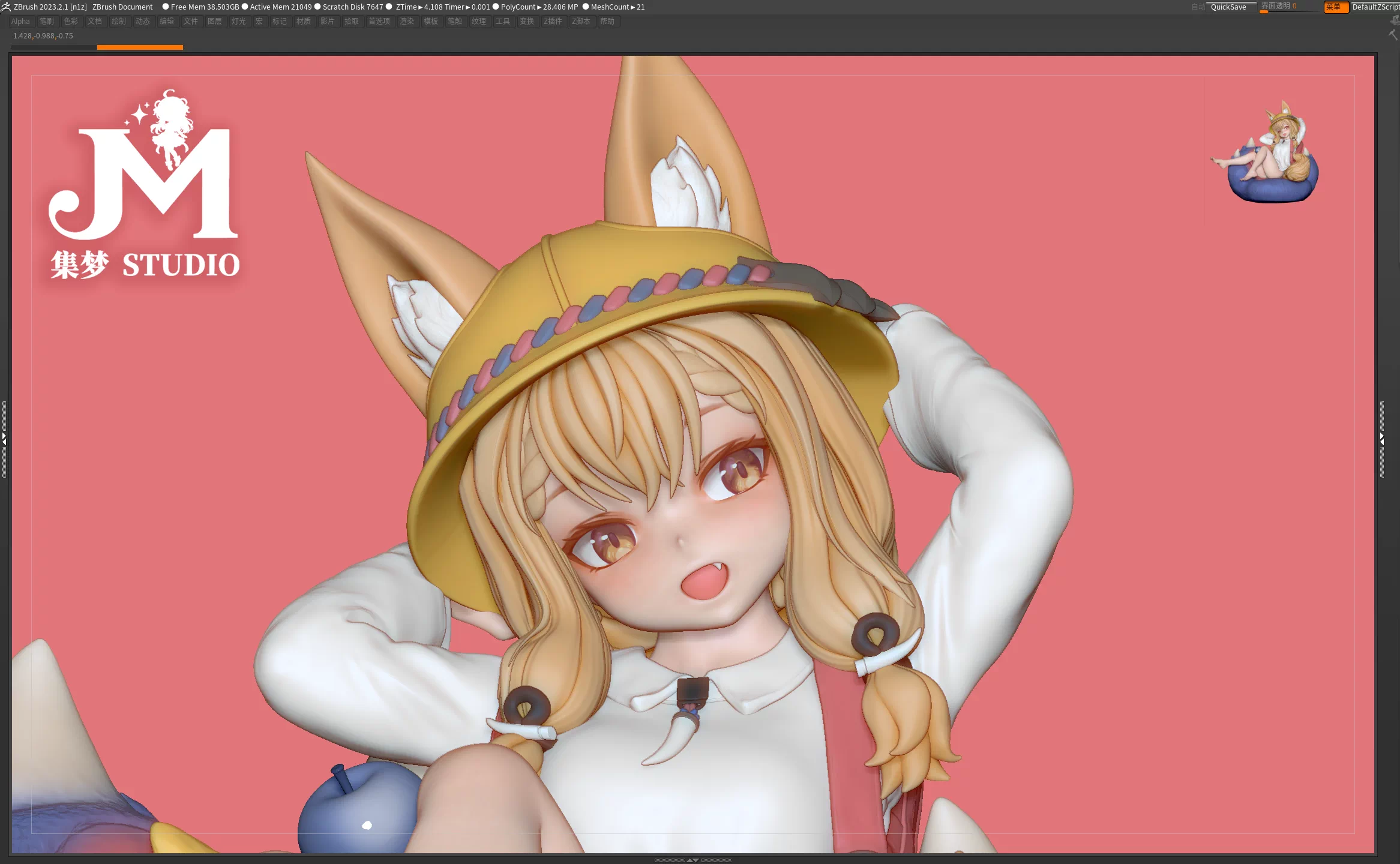Click the 'ZTime 4.108' status text
This screenshot has height=864, width=1400.
pos(419,7)
